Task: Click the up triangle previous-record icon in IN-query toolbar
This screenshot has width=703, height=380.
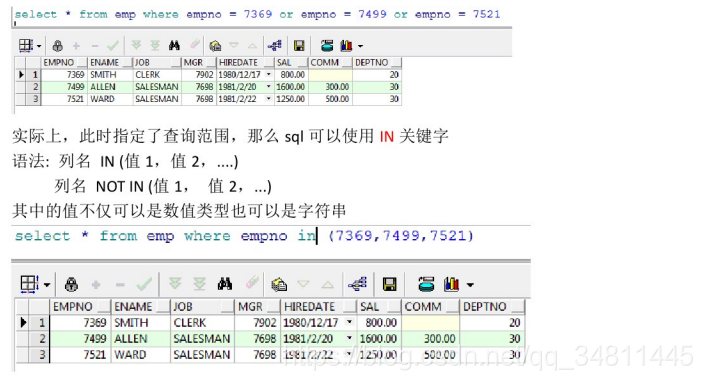Action: (x=328, y=285)
